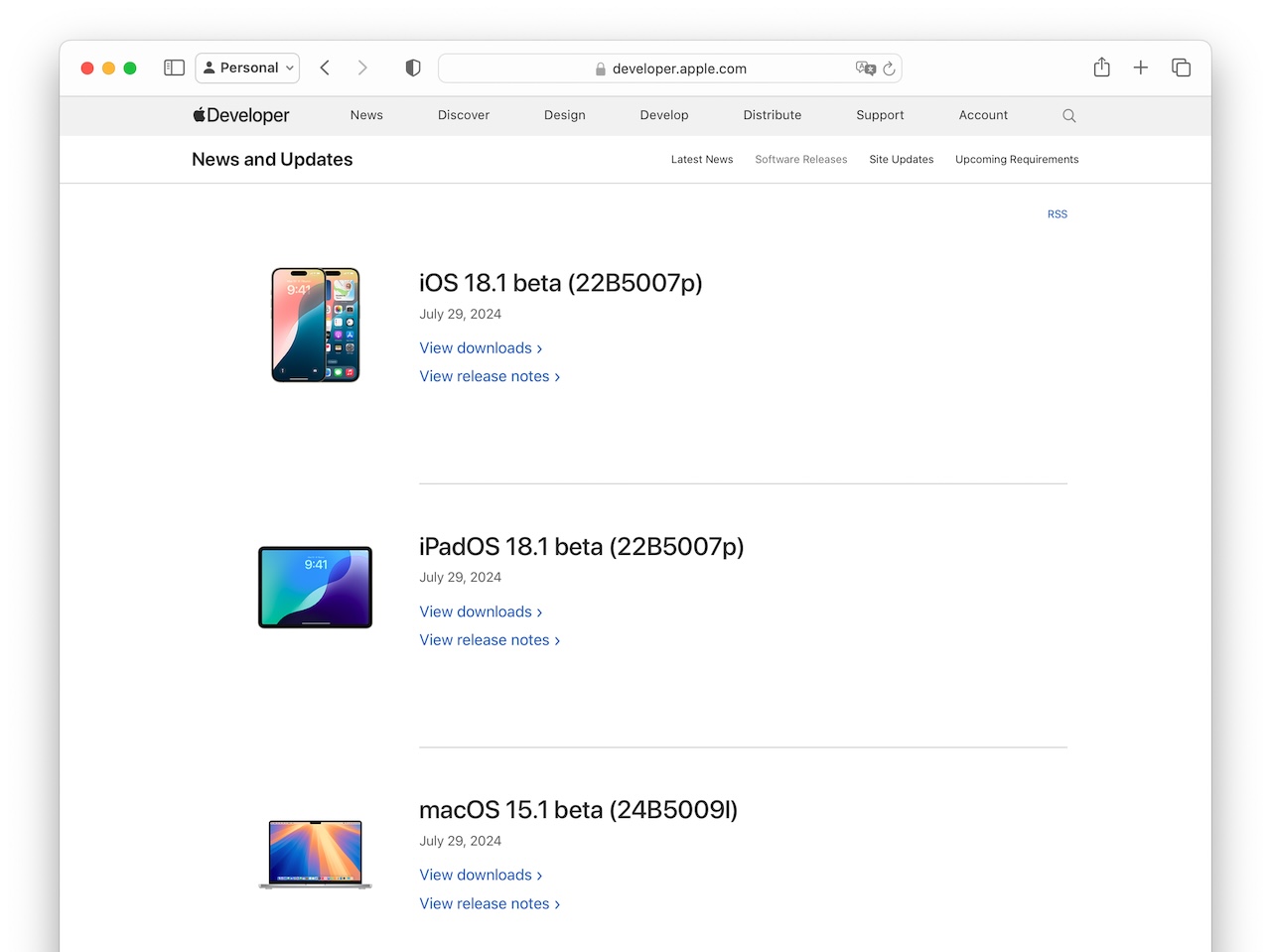This screenshot has height=952, width=1271.
Task: Open the Support menu item
Action: coord(880,115)
